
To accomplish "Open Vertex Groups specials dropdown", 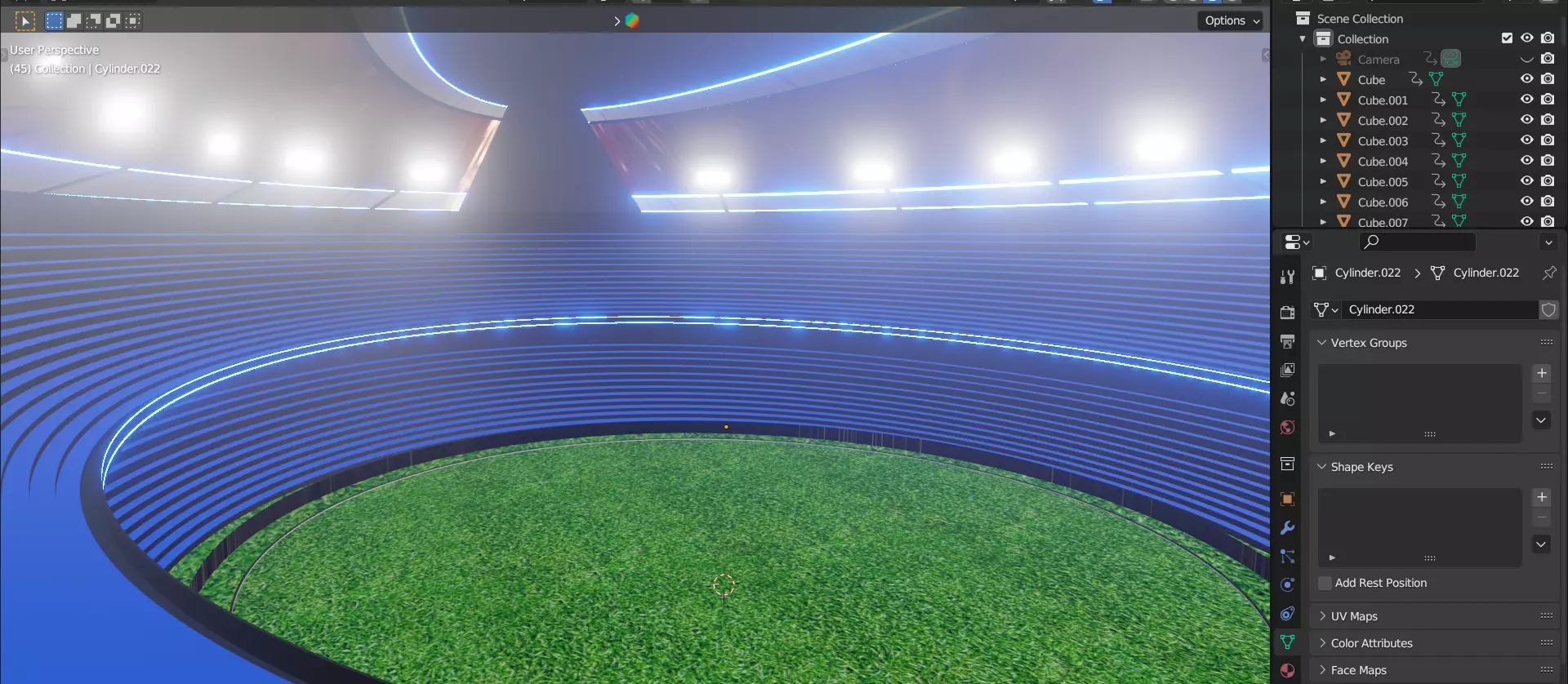I will pos(1541,420).
